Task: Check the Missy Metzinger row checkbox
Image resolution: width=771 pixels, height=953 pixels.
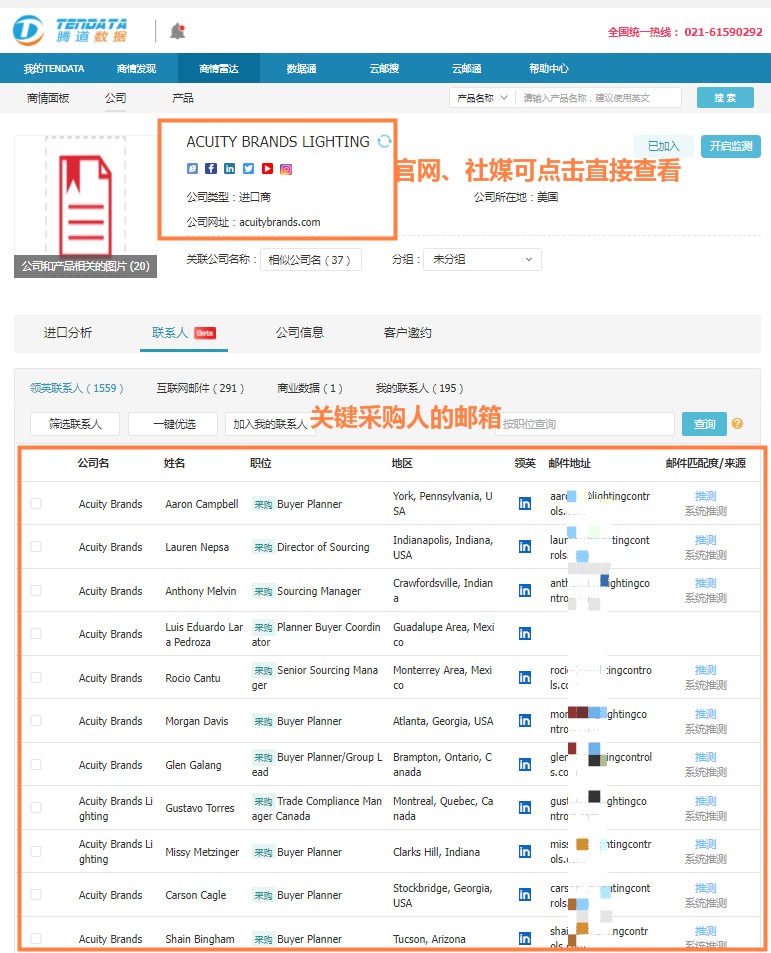Action: pyautogui.click(x=36, y=852)
